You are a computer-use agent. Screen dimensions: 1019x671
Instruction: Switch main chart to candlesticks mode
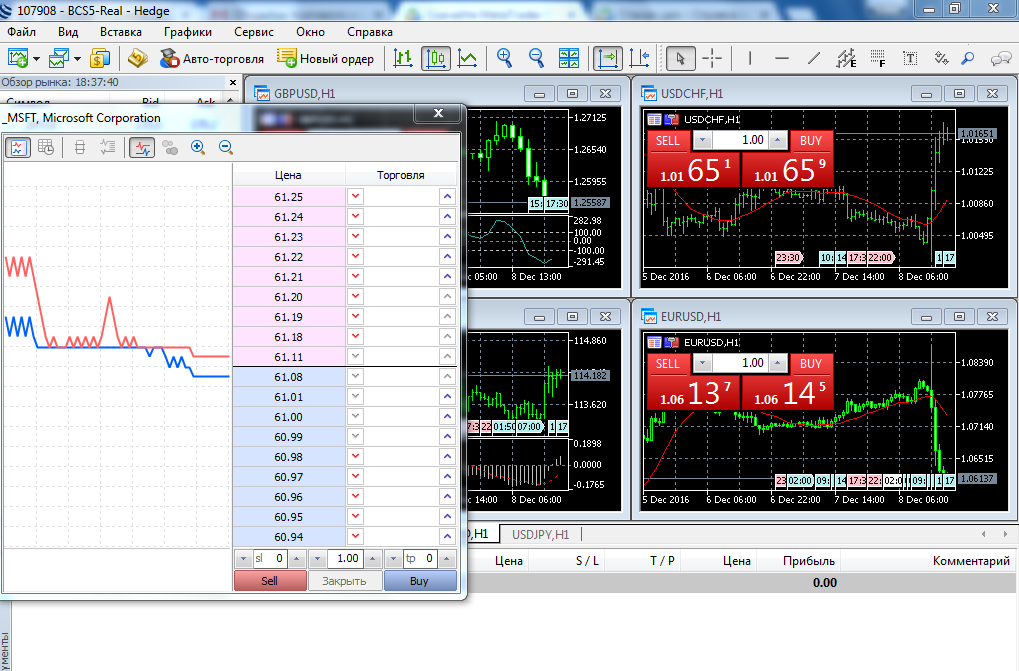click(x=435, y=58)
